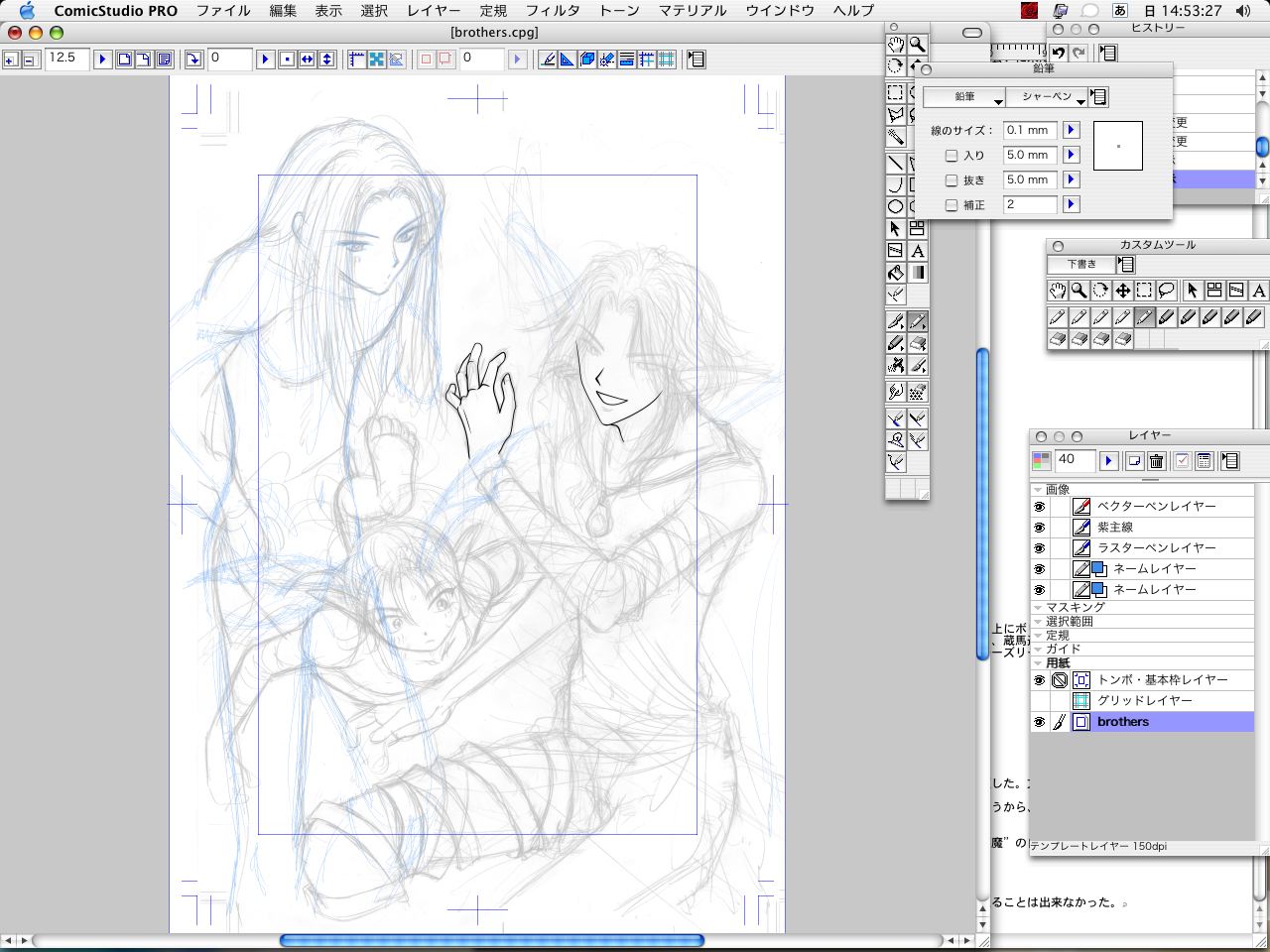Select the Magnifier zoom tool in the toolbox
This screenshot has width=1270, height=952.
918,45
